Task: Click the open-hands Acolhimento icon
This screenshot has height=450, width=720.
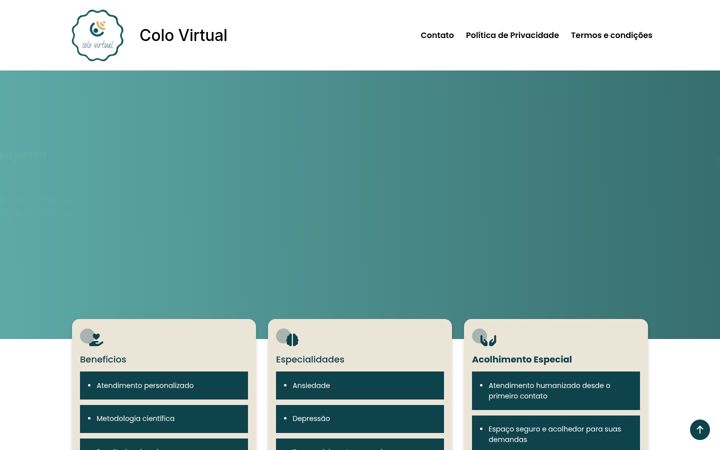Action: coord(488,340)
